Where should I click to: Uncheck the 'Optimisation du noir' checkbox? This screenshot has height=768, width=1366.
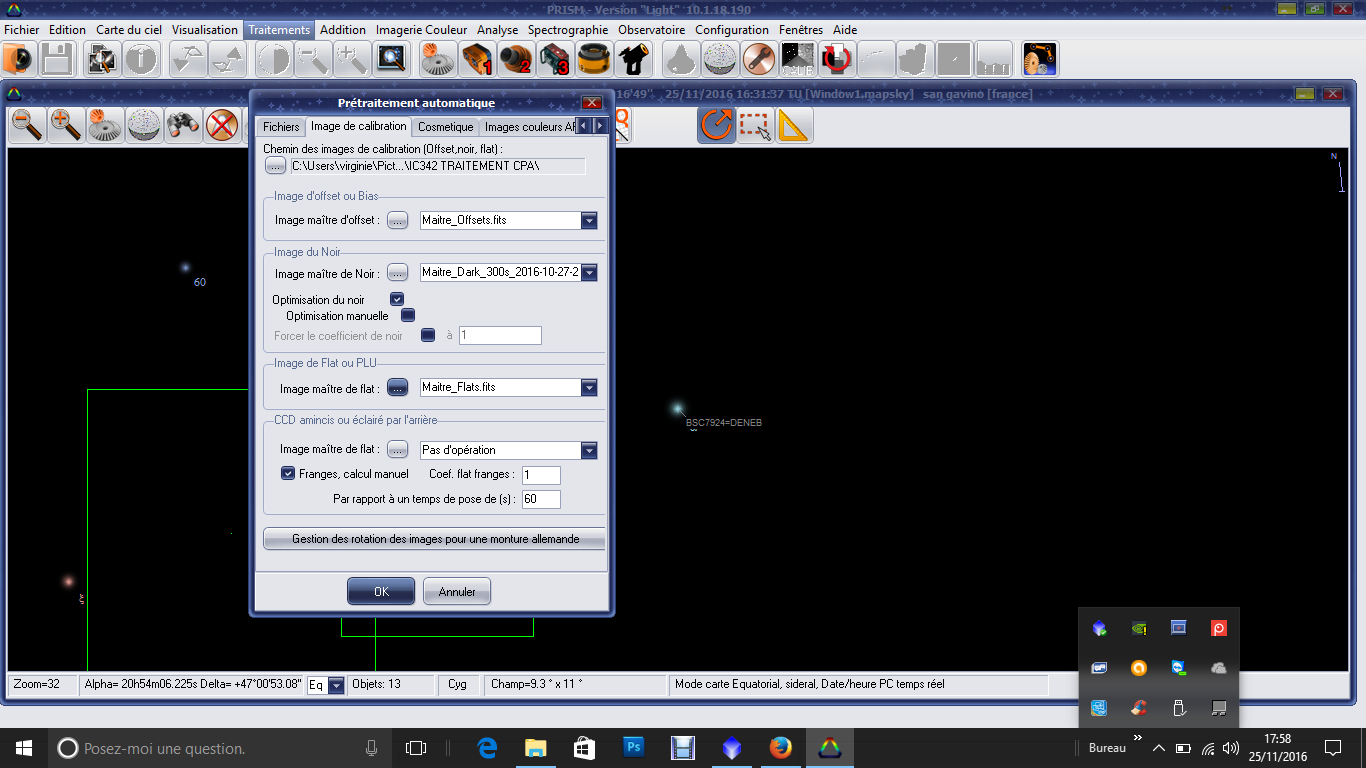tap(397, 299)
